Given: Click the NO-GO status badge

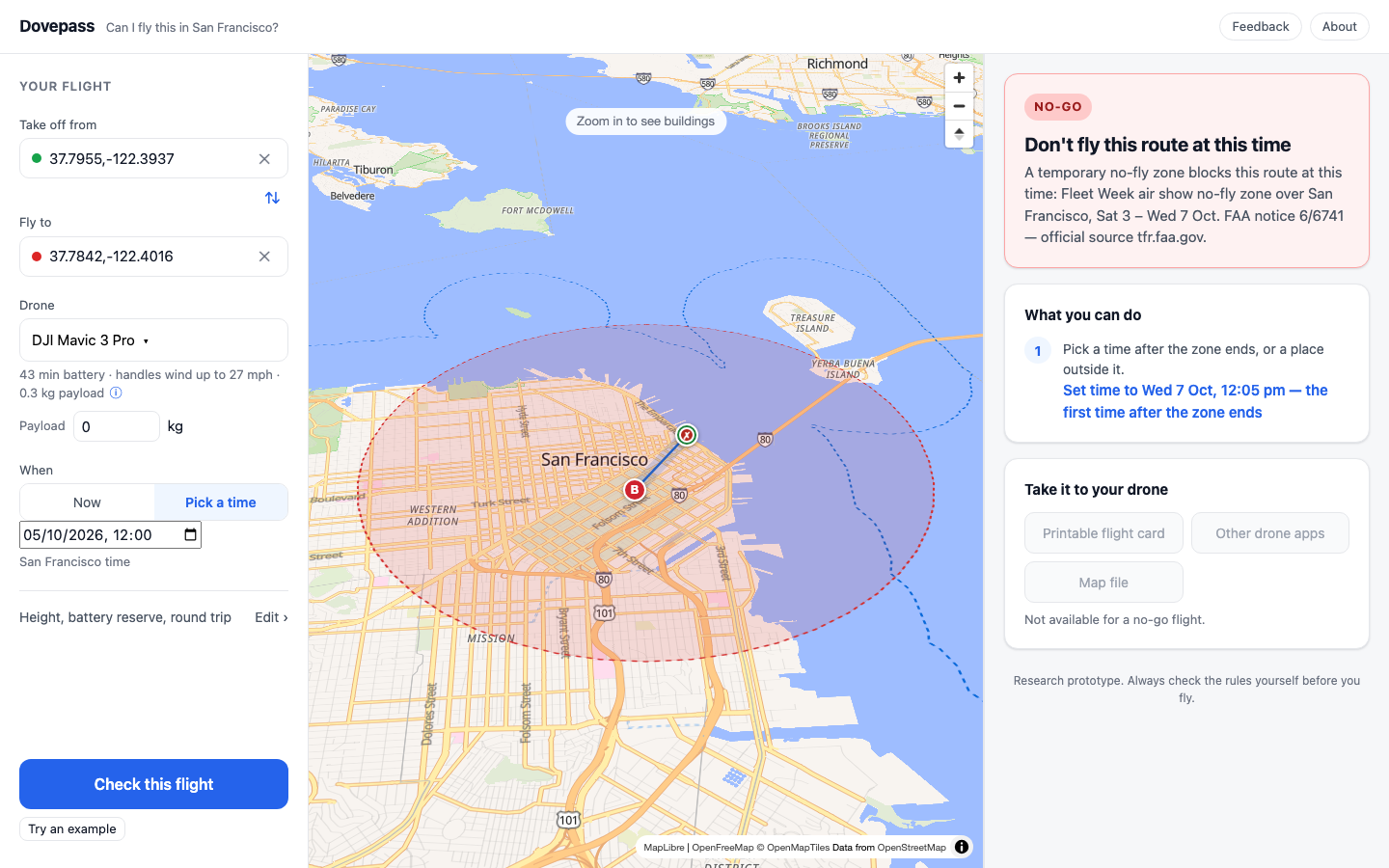Looking at the screenshot, I should (x=1058, y=107).
